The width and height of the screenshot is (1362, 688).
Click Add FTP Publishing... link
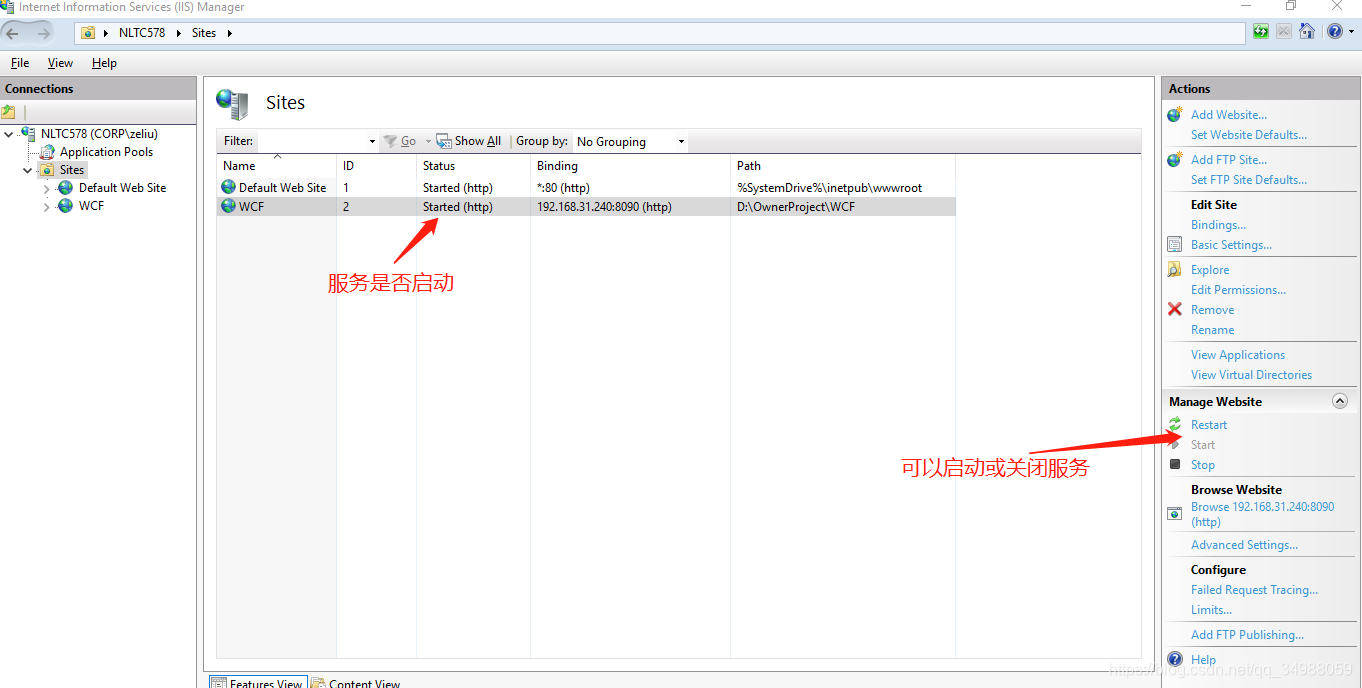pyautogui.click(x=1247, y=635)
